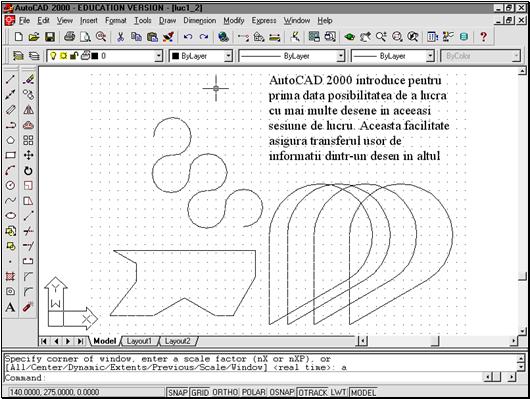Click the Save toolbar icon
The height and width of the screenshot is (399, 530).
coord(50,37)
